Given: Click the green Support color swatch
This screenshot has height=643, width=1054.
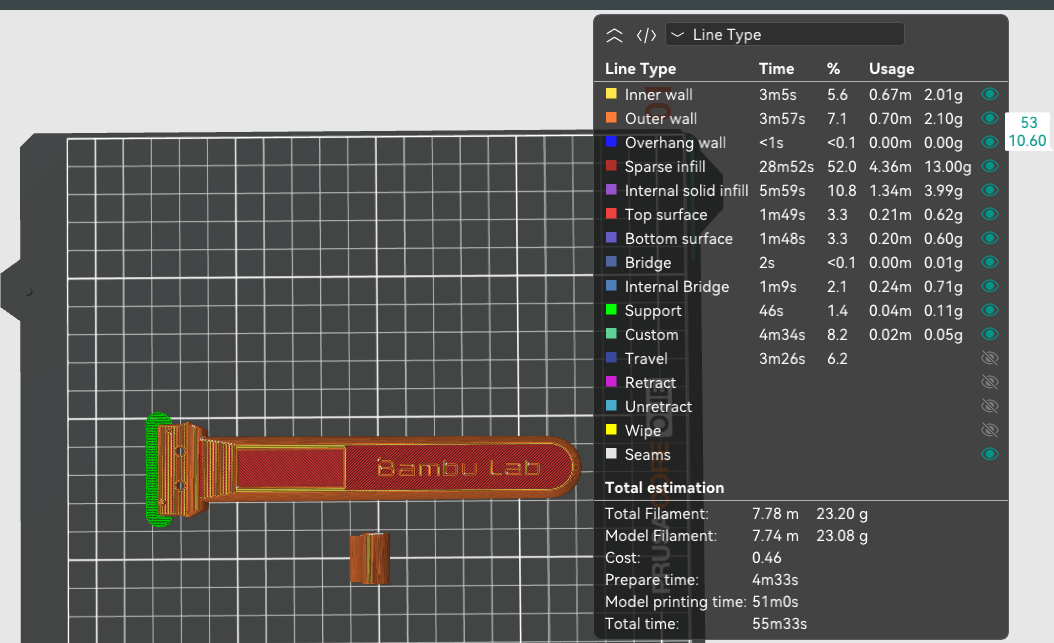Looking at the screenshot, I should pyautogui.click(x=611, y=310).
